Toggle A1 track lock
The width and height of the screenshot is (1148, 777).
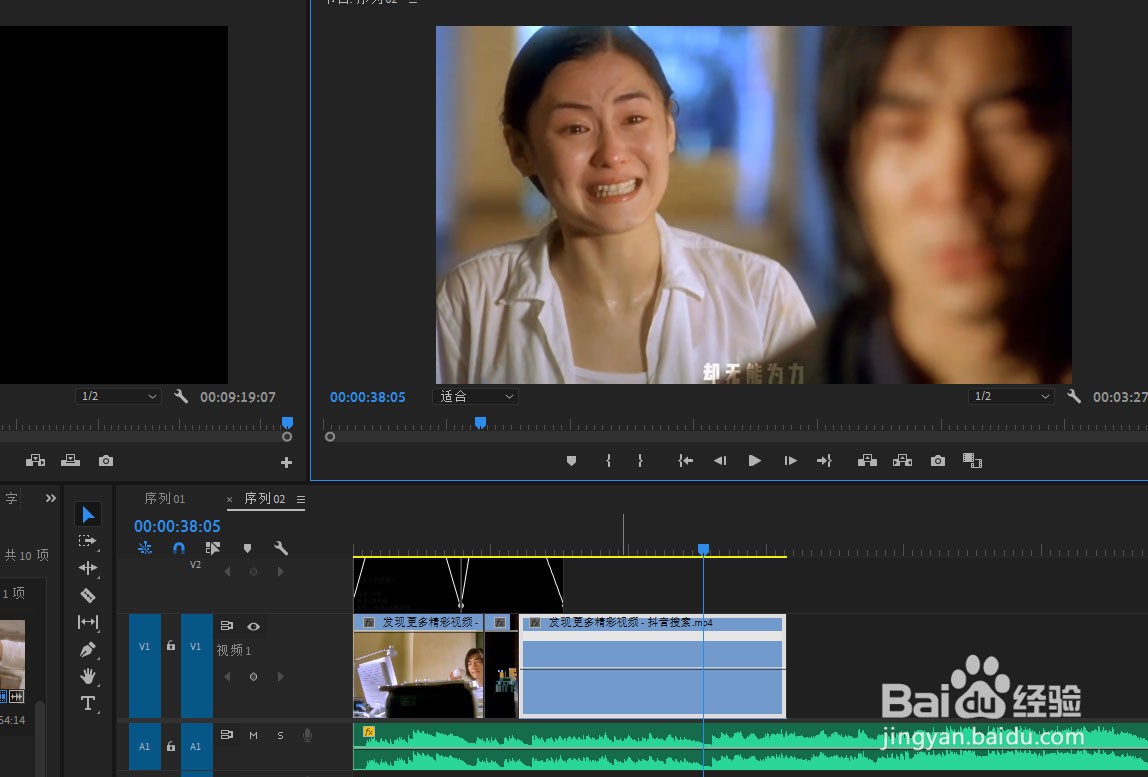pos(171,746)
